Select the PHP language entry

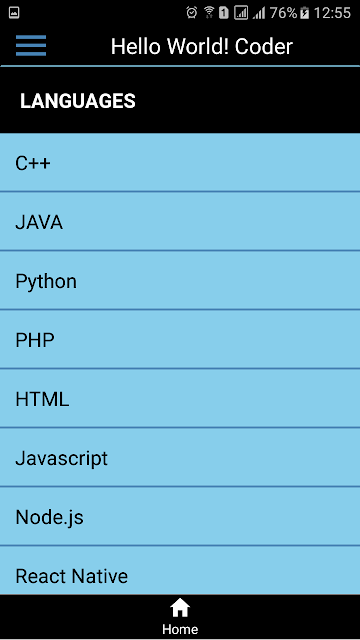tap(180, 339)
